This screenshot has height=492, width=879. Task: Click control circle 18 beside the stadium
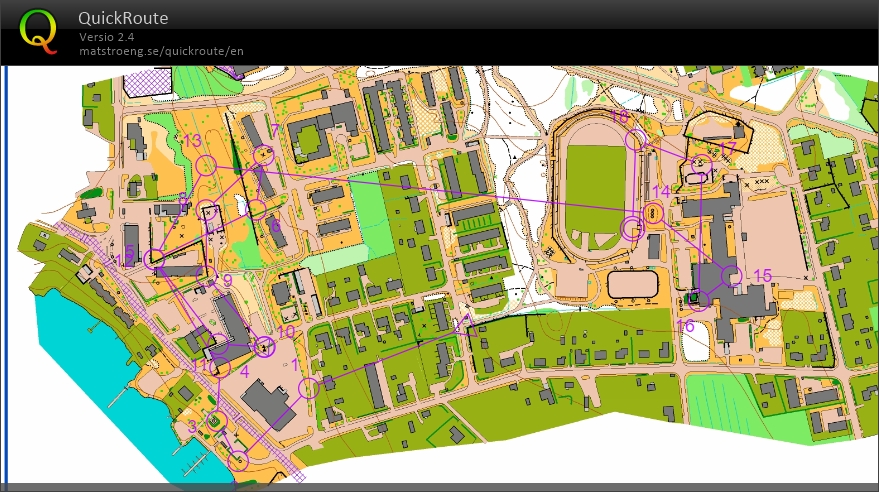(634, 140)
